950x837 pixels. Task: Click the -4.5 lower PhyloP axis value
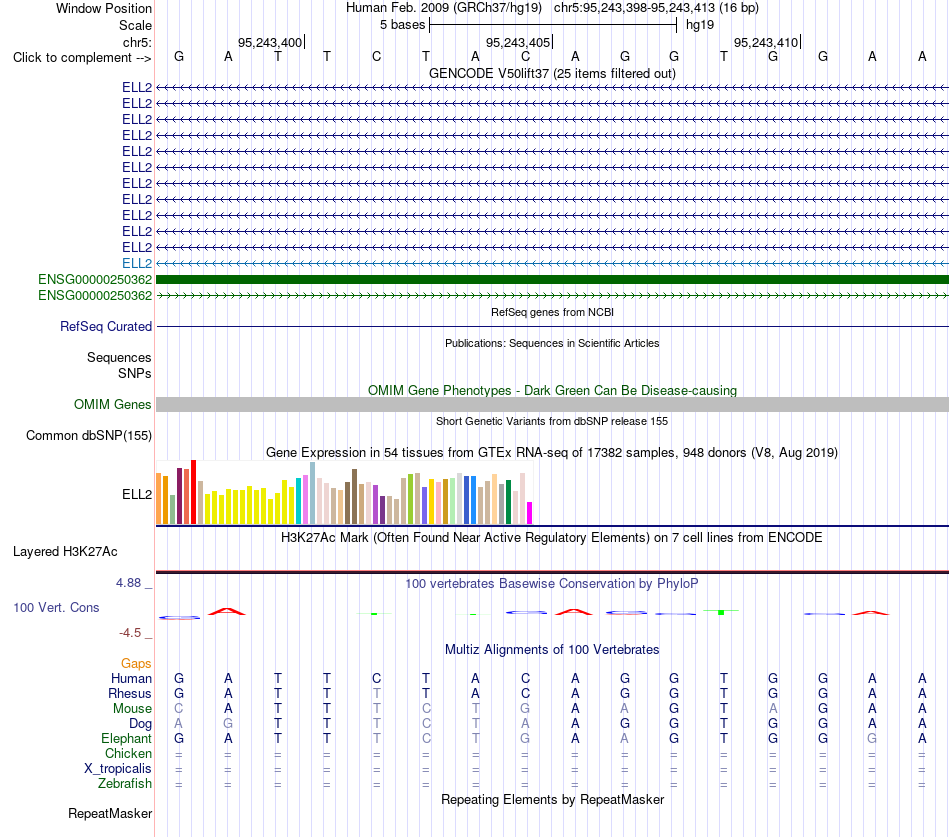click(130, 633)
